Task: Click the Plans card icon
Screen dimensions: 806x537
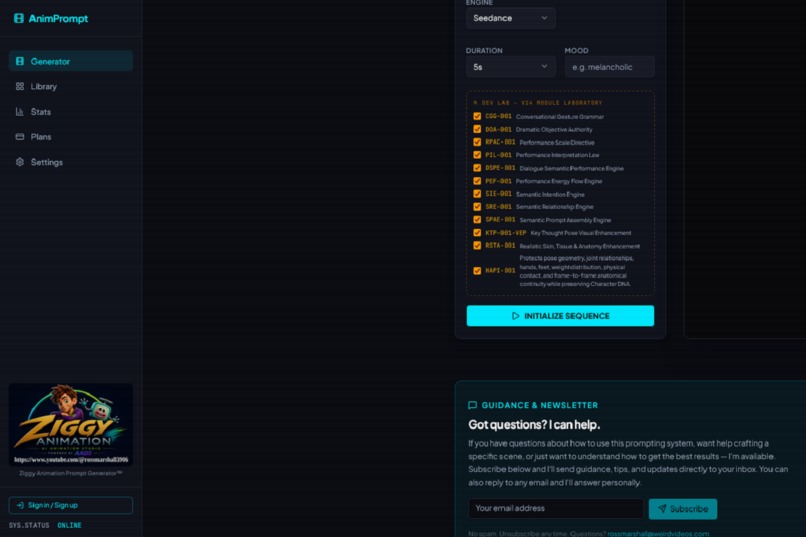Action: click(20, 137)
